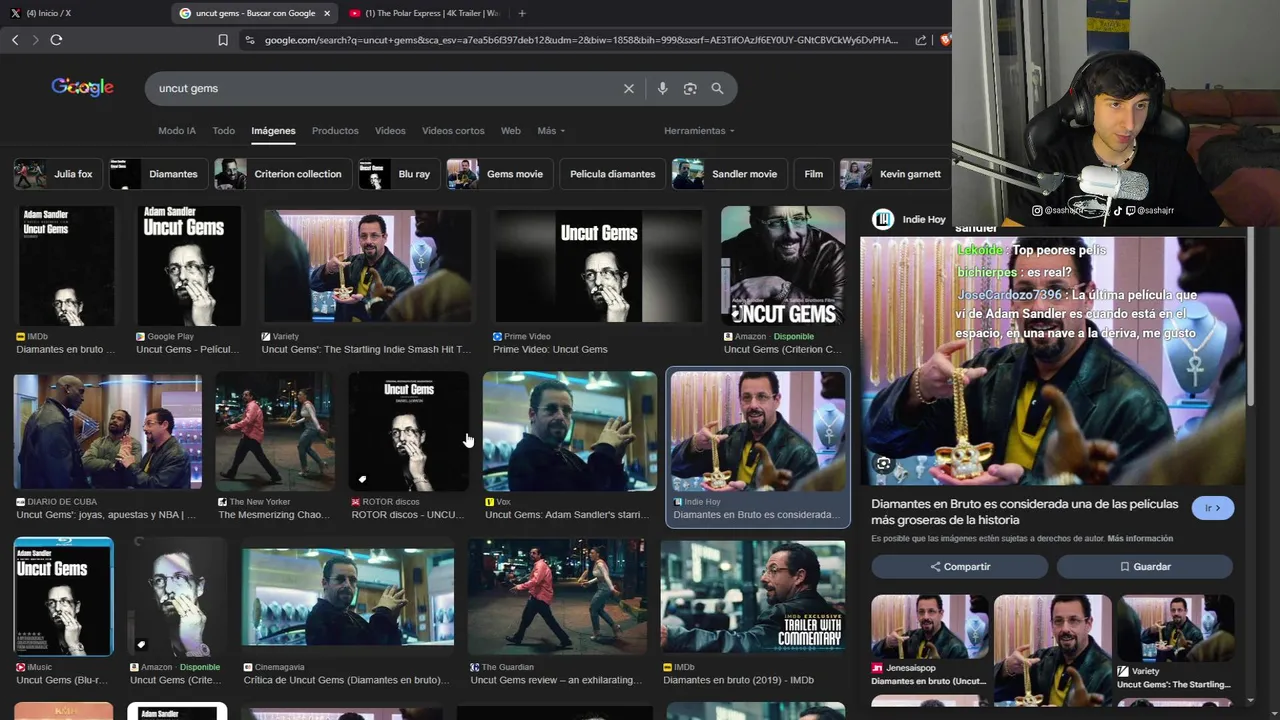This screenshot has width=1280, height=720.
Task: Submit search using the magnifier icon
Action: pos(717,89)
